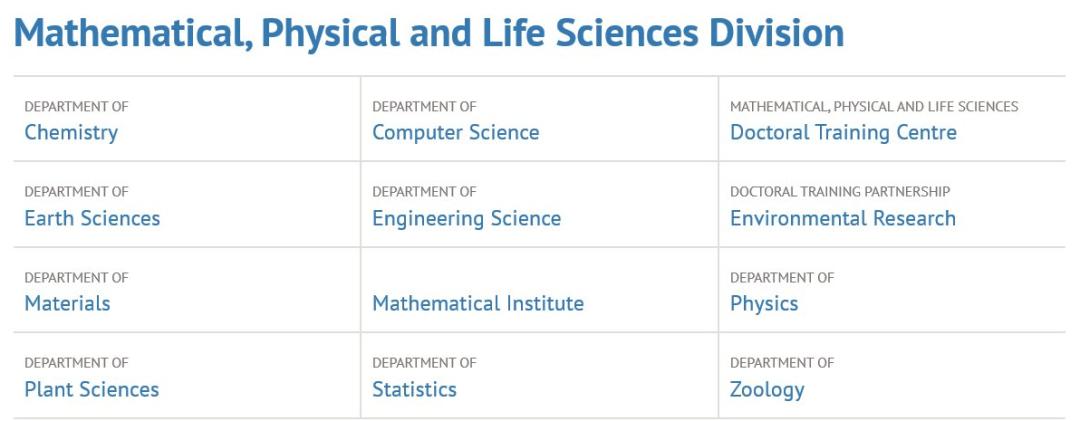1080x421 pixels.
Task: Click the Mathematical, Physical and Life Sciences Division heading
Action: pos(429,33)
